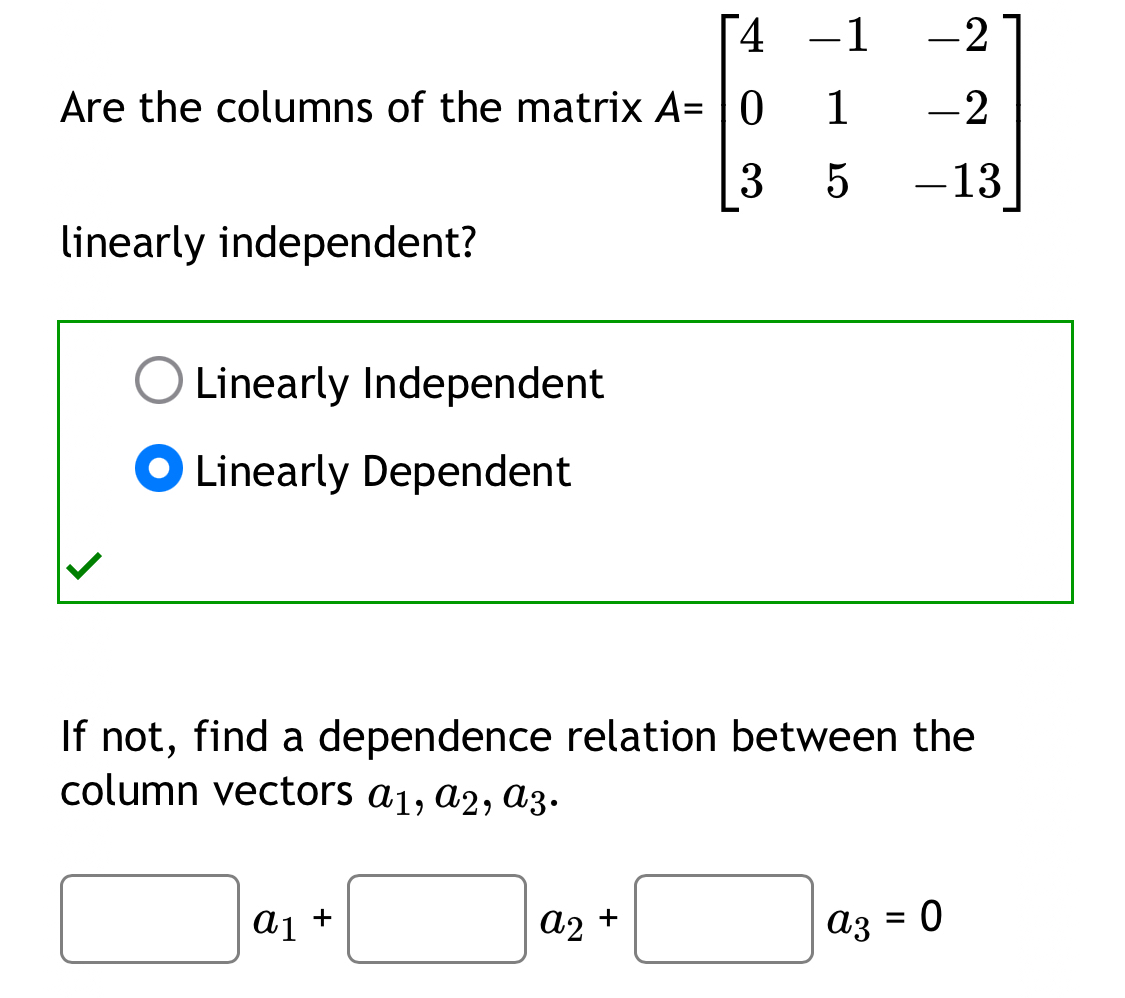Select the Linearly Independent radio button

(158, 380)
